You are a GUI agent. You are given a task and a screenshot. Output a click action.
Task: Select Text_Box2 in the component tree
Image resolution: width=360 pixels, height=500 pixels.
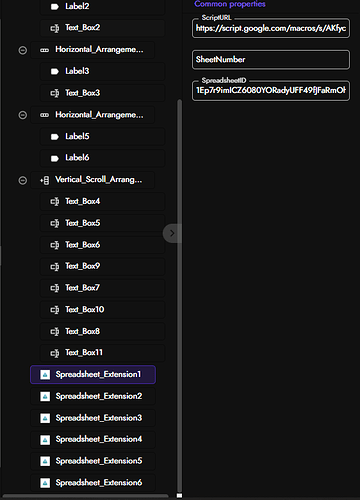pyautogui.click(x=102, y=28)
